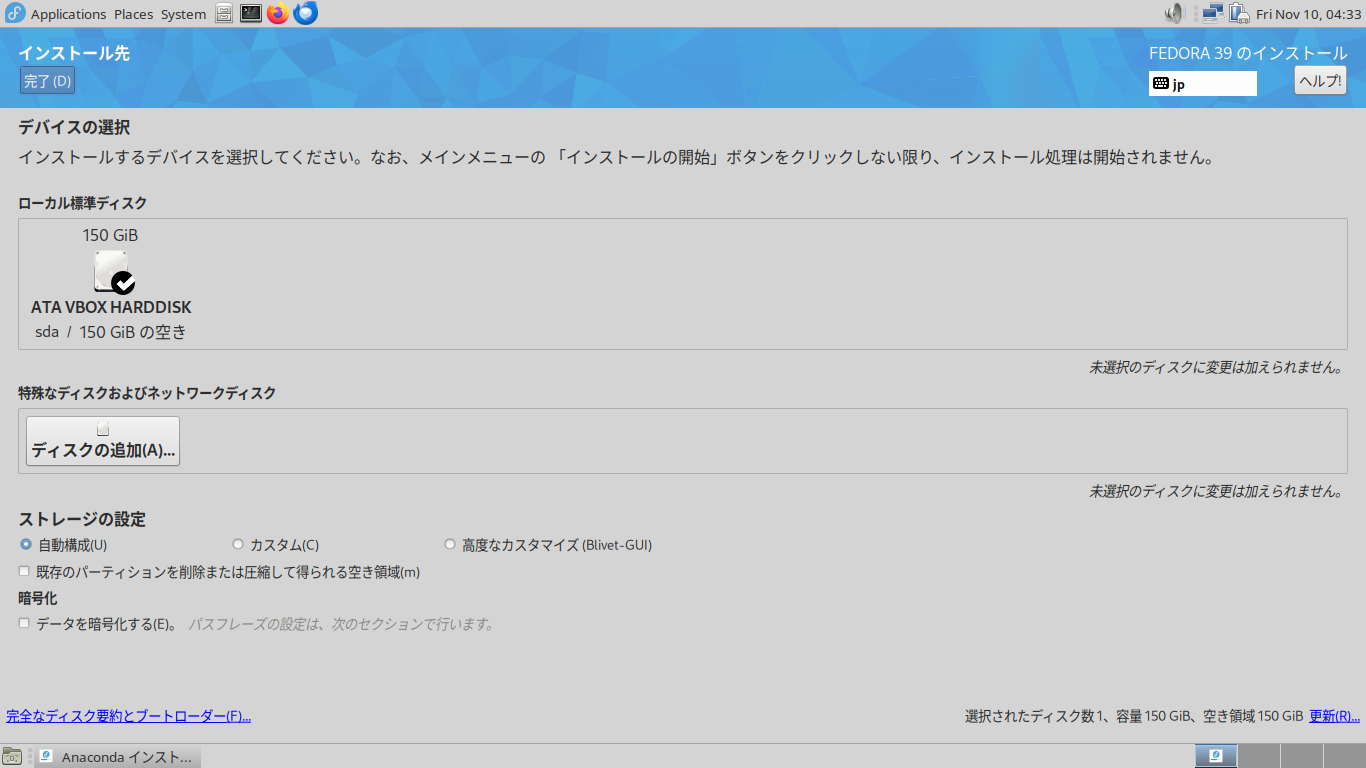
Task: Click the ATA VBOX HARDDISK label
Action: 111,307
